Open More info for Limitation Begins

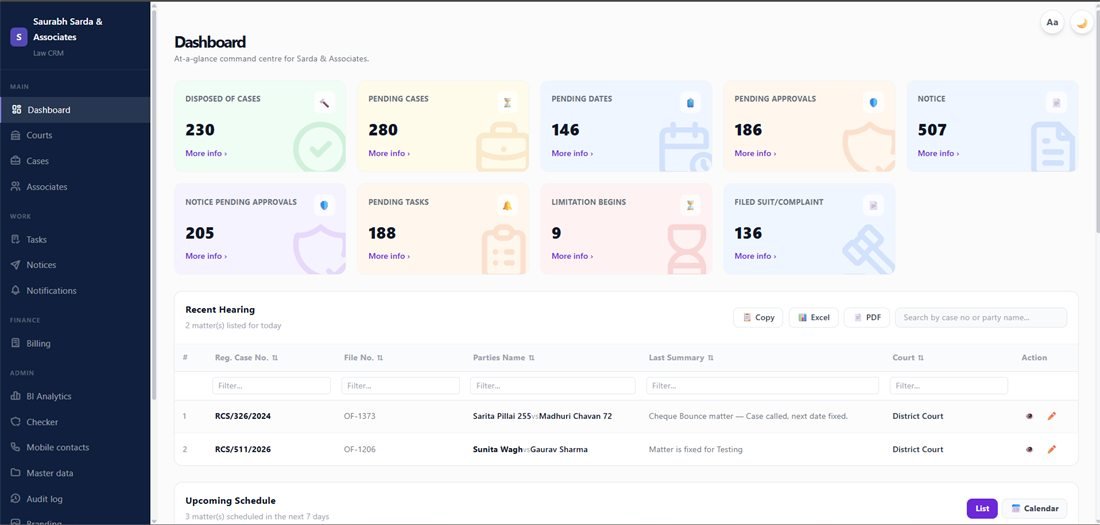pyautogui.click(x=572, y=256)
